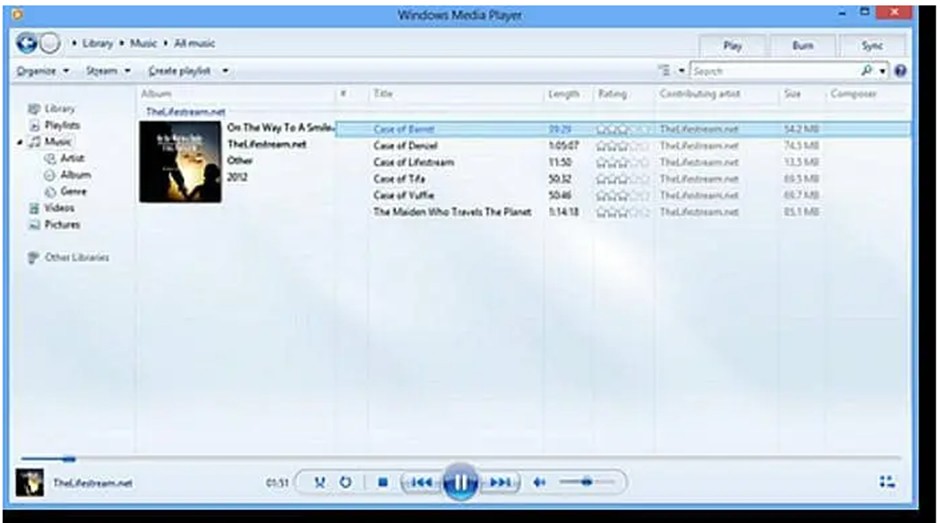Sort by the Size column header
Screen dimensions: 940x523
tap(793, 94)
